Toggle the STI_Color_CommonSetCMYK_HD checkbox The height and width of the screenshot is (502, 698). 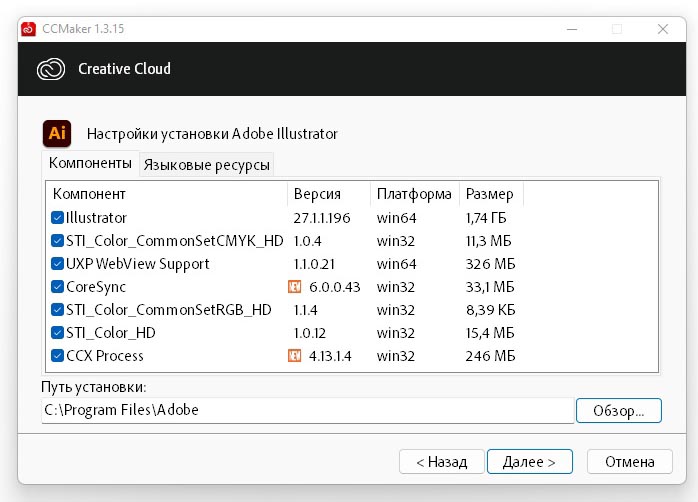point(57,241)
